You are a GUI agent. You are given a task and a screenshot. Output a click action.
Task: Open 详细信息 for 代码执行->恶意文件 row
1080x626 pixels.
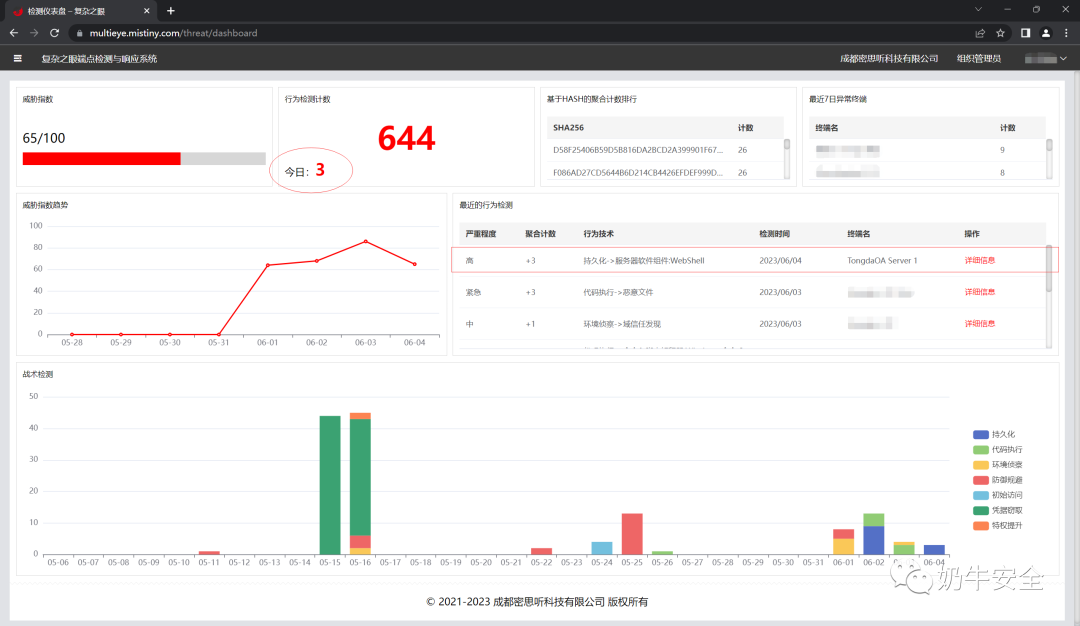(x=979, y=292)
